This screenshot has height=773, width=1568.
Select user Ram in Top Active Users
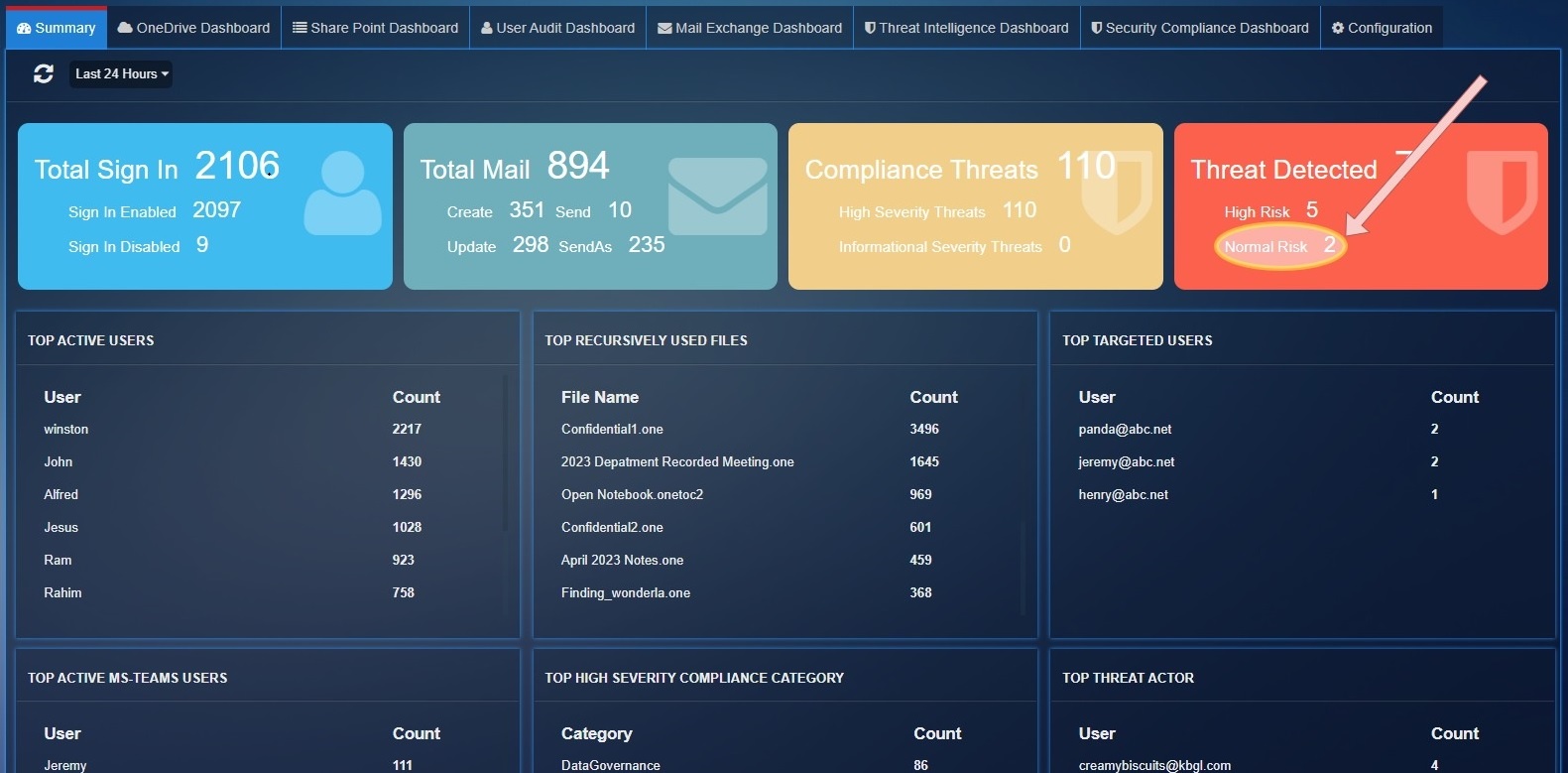[x=58, y=561]
